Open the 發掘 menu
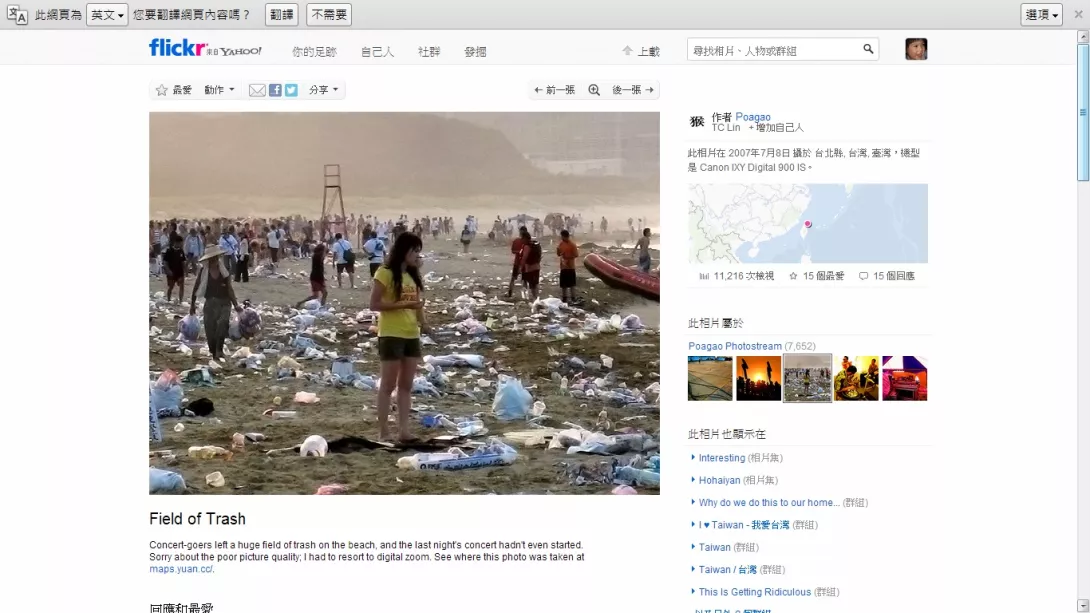The height and width of the screenshot is (613, 1090). pos(475,51)
